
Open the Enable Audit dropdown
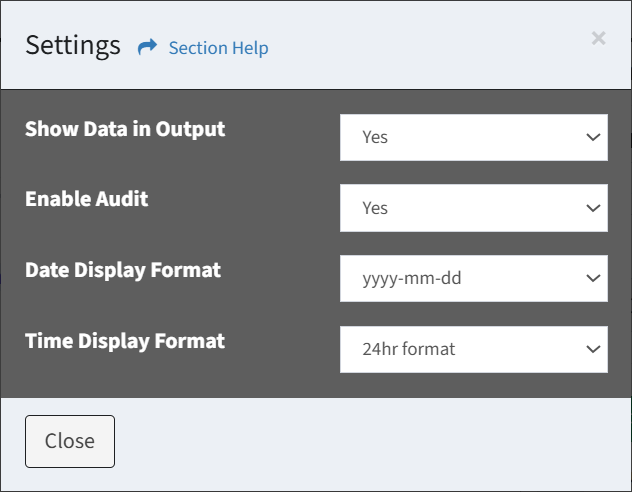[x=474, y=208]
